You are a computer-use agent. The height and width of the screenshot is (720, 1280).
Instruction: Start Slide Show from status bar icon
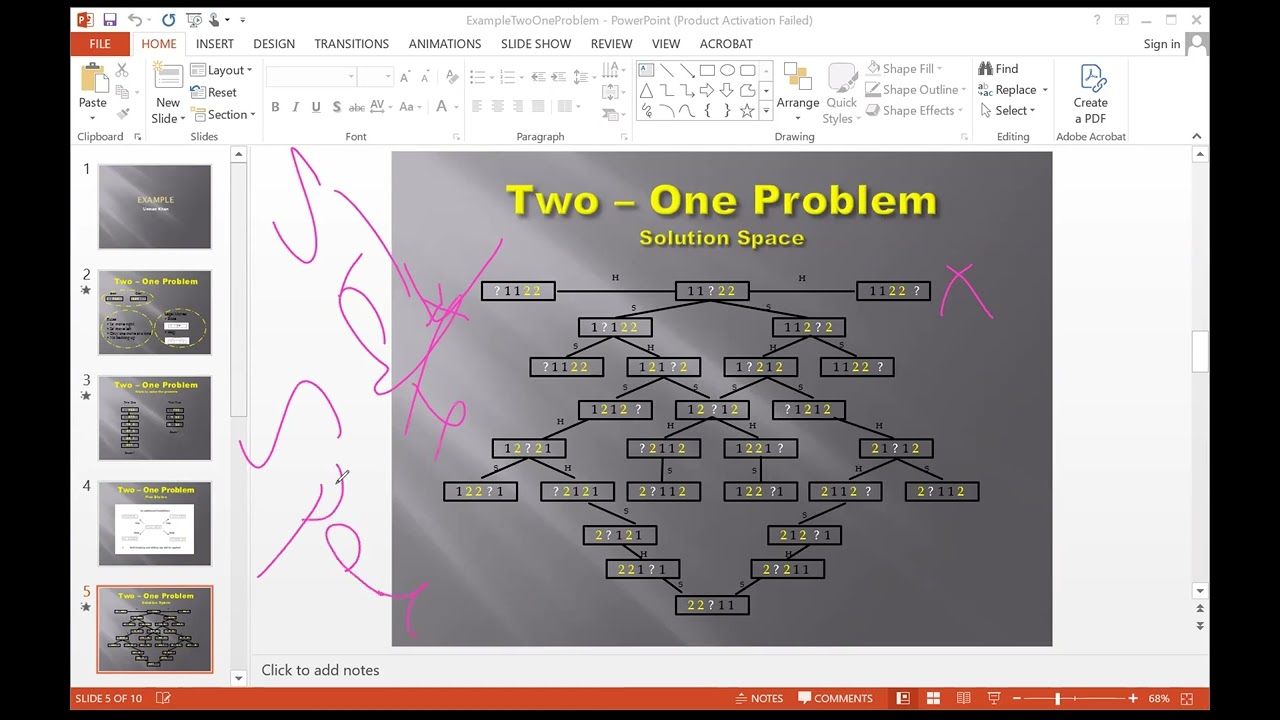pos(994,698)
